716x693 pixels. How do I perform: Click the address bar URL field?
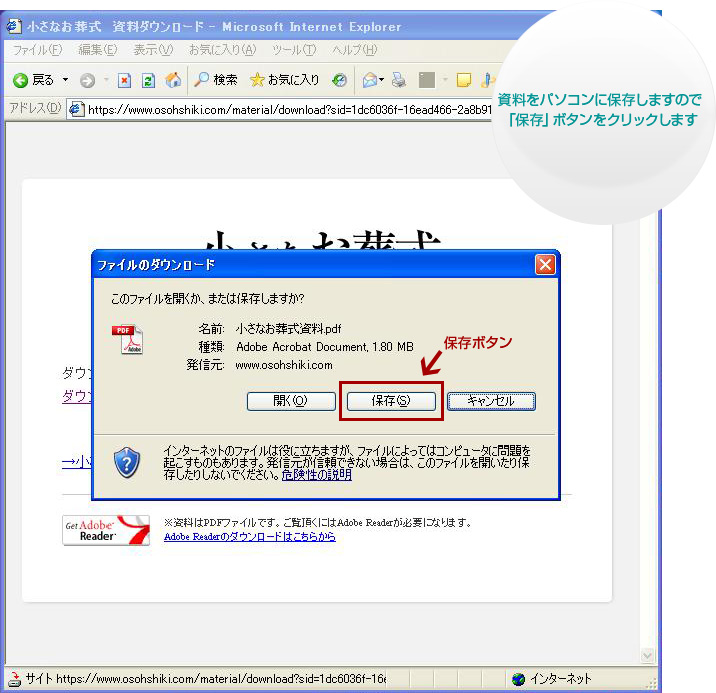coord(279,110)
